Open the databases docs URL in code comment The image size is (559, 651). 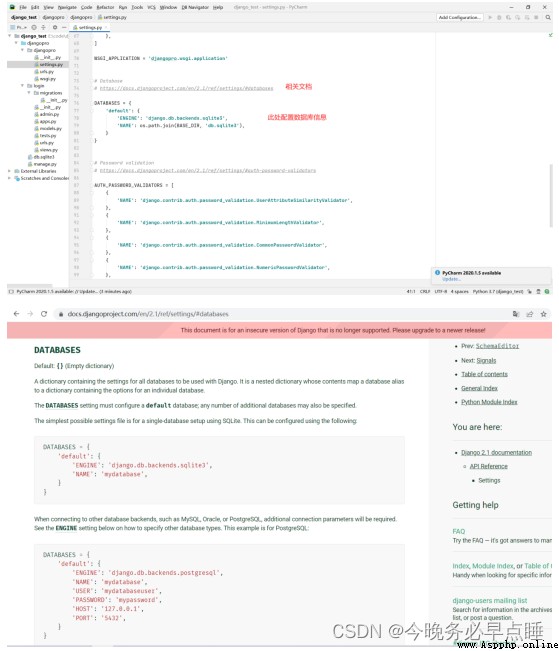(x=186, y=88)
